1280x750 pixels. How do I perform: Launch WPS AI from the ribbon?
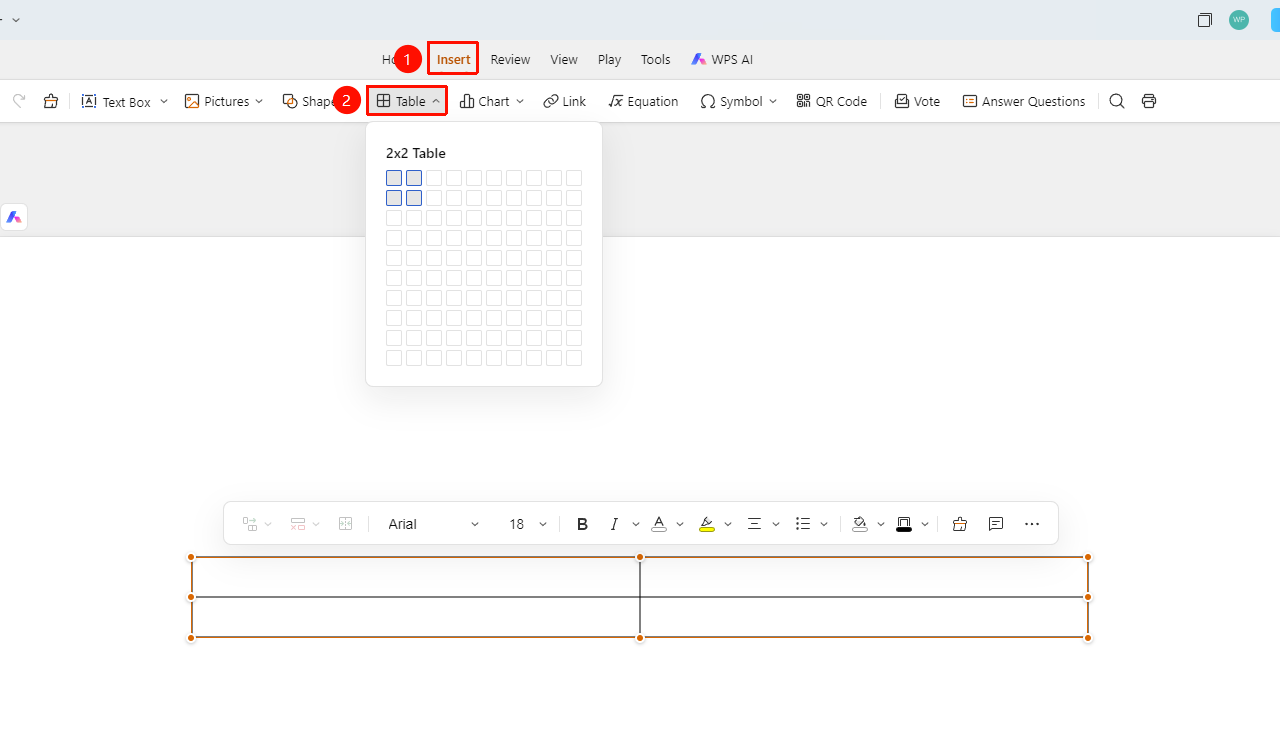(x=722, y=59)
